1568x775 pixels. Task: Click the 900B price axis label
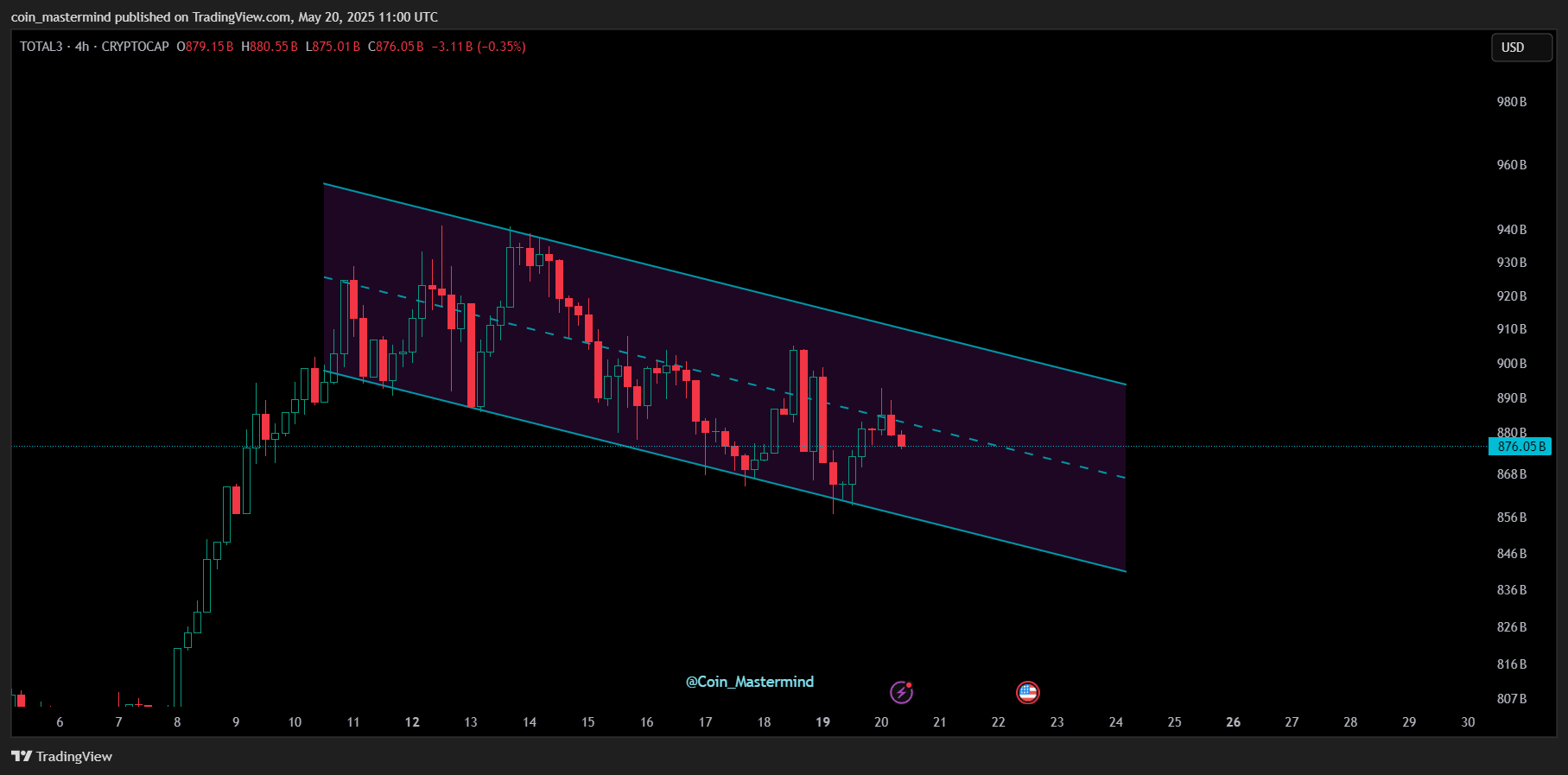pyautogui.click(x=1512, y=364)
